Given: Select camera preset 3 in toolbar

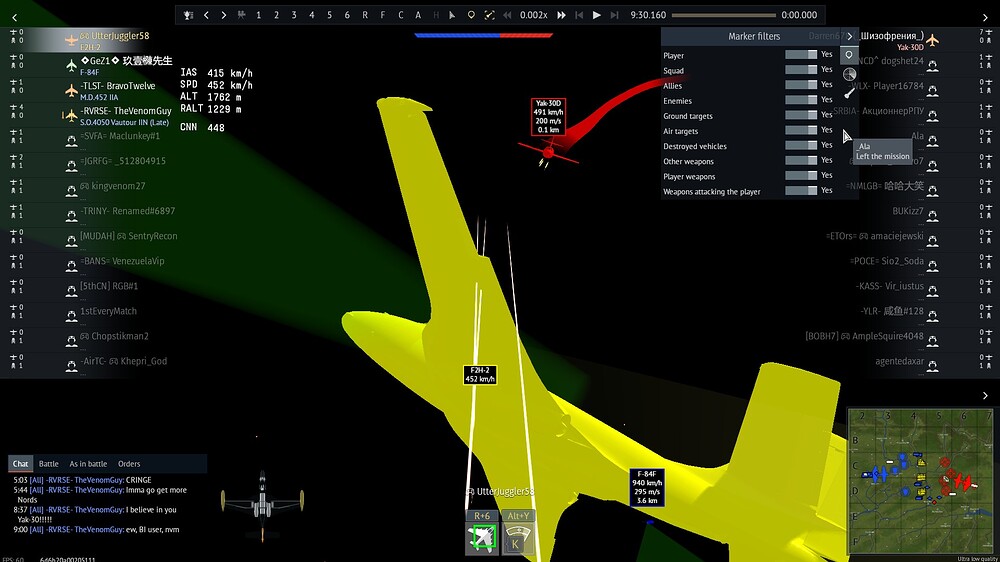Looking at the screenshot, I should [x=294, y=15].
